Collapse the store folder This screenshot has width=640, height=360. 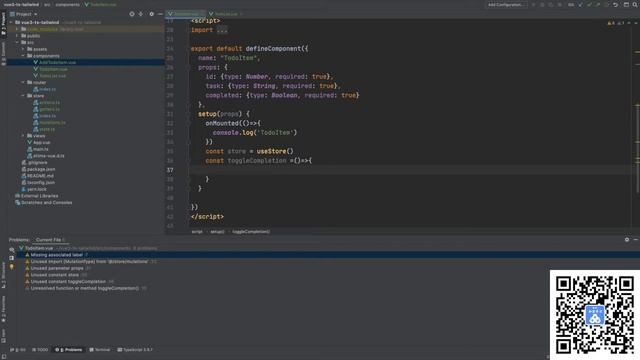pyautogui.click(x=23, y=96)
